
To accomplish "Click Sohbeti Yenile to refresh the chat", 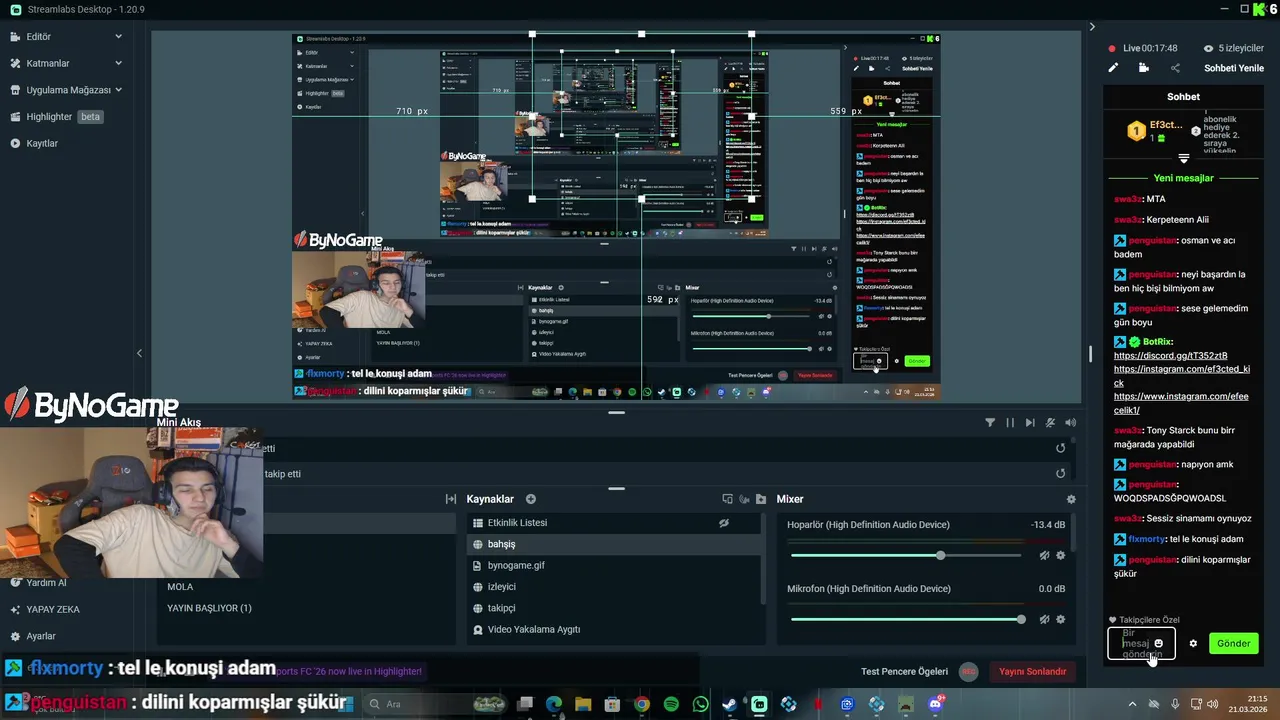I will [x=1234, y=68].
